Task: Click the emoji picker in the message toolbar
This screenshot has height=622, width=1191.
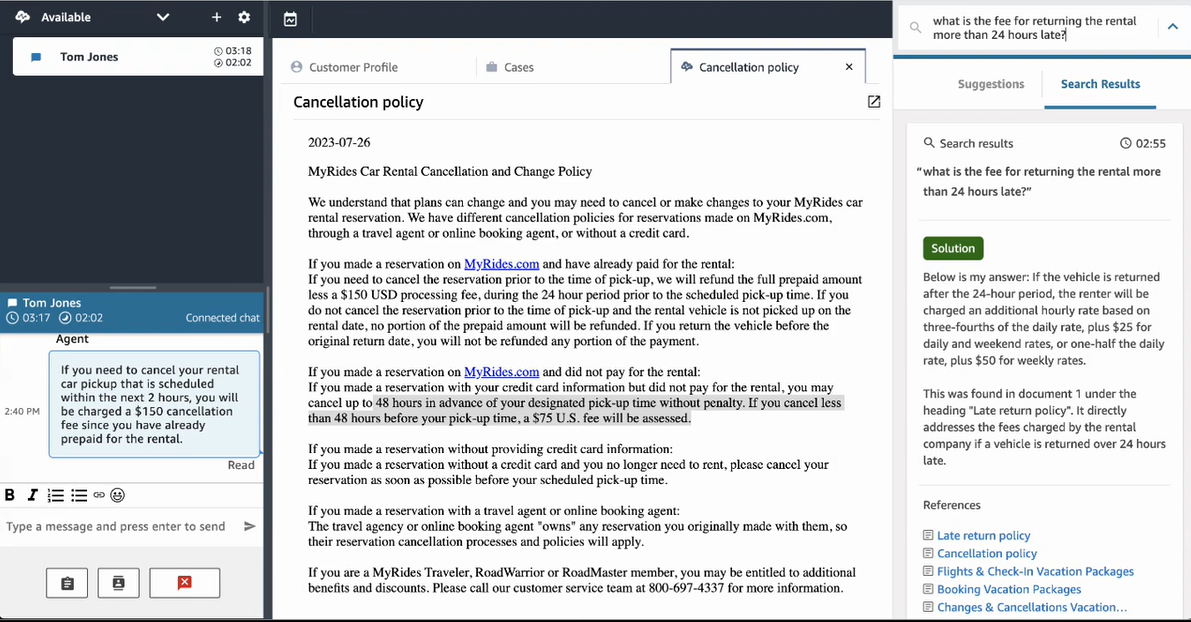Action: coord(117,495)
